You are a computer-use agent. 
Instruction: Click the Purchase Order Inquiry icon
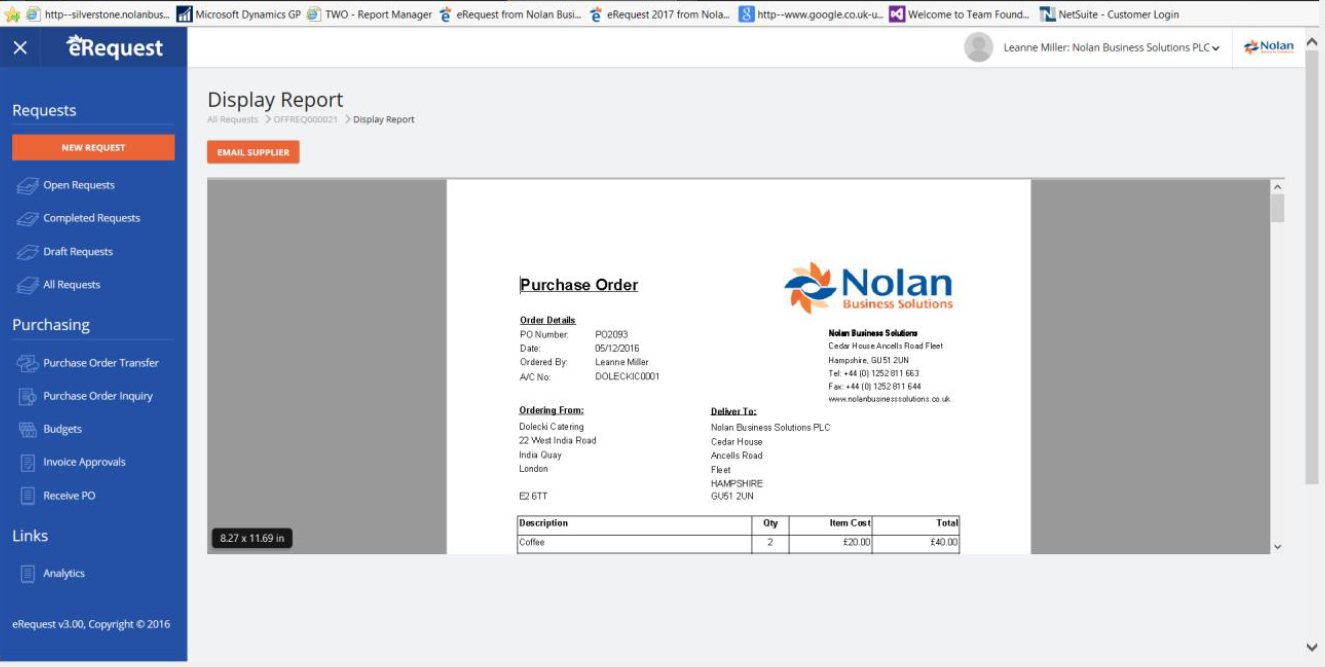(28, 396)
